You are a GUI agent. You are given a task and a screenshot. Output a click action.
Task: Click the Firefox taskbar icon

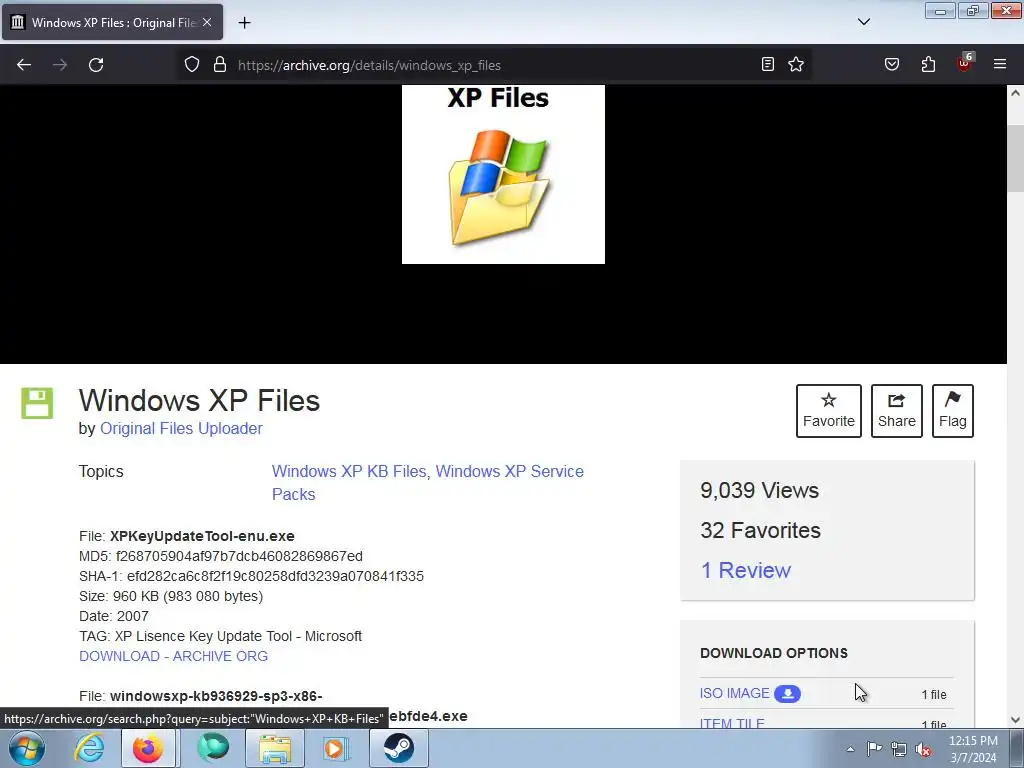point(148,748)
